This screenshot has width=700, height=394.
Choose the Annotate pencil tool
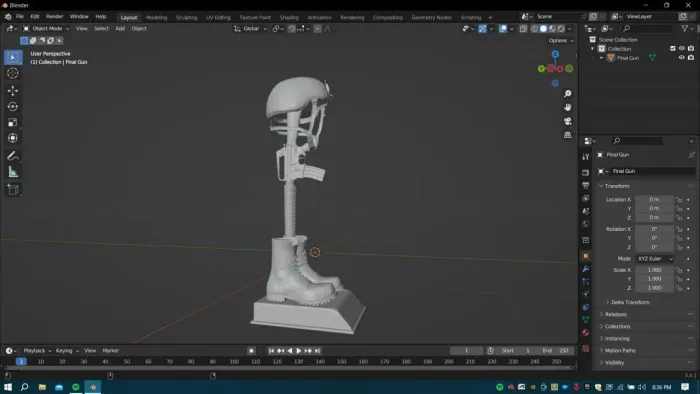pyautogui.click(x=12, y=156)
